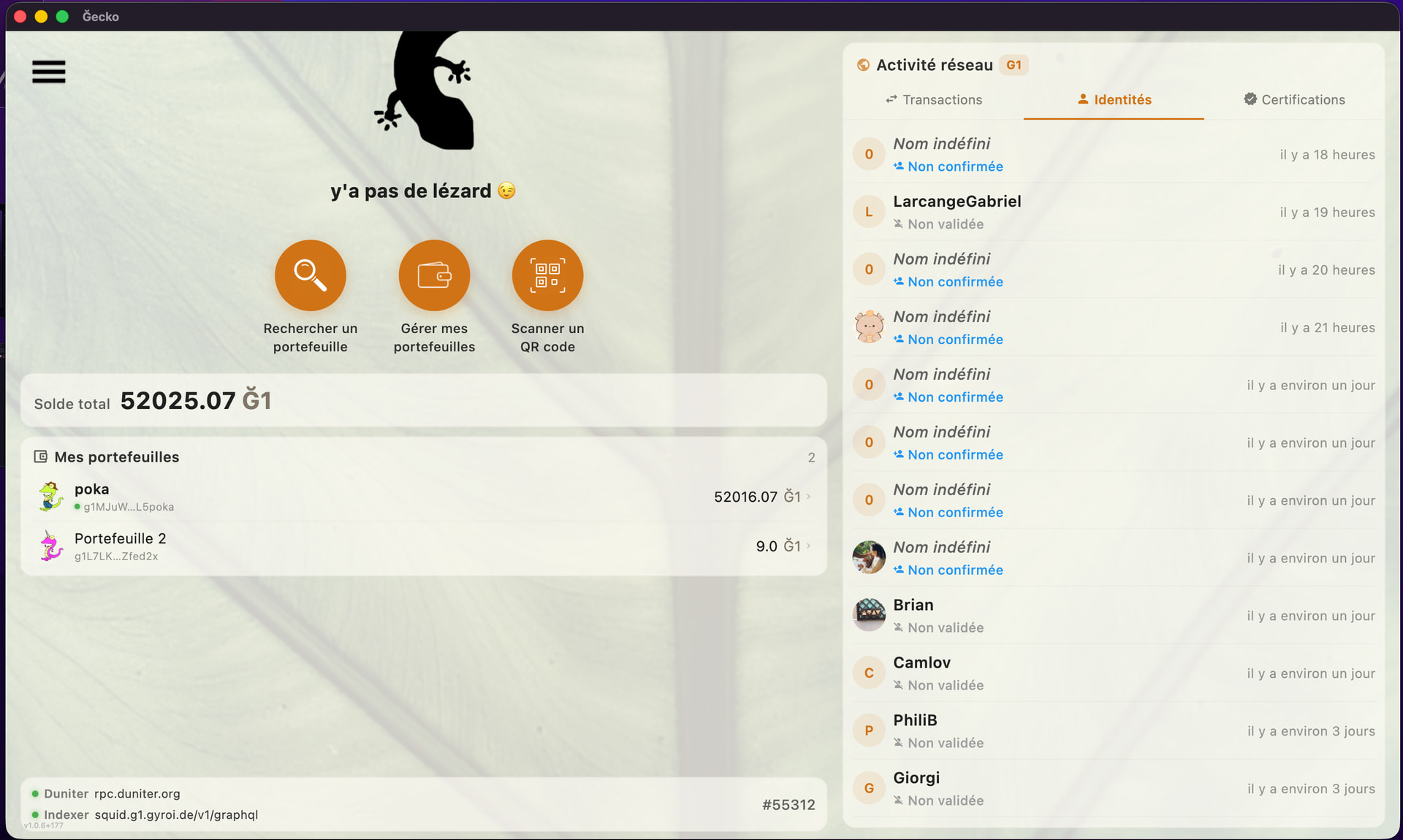
Task: Click the magnifier search wallet icon
Action: tap(310, 275)
